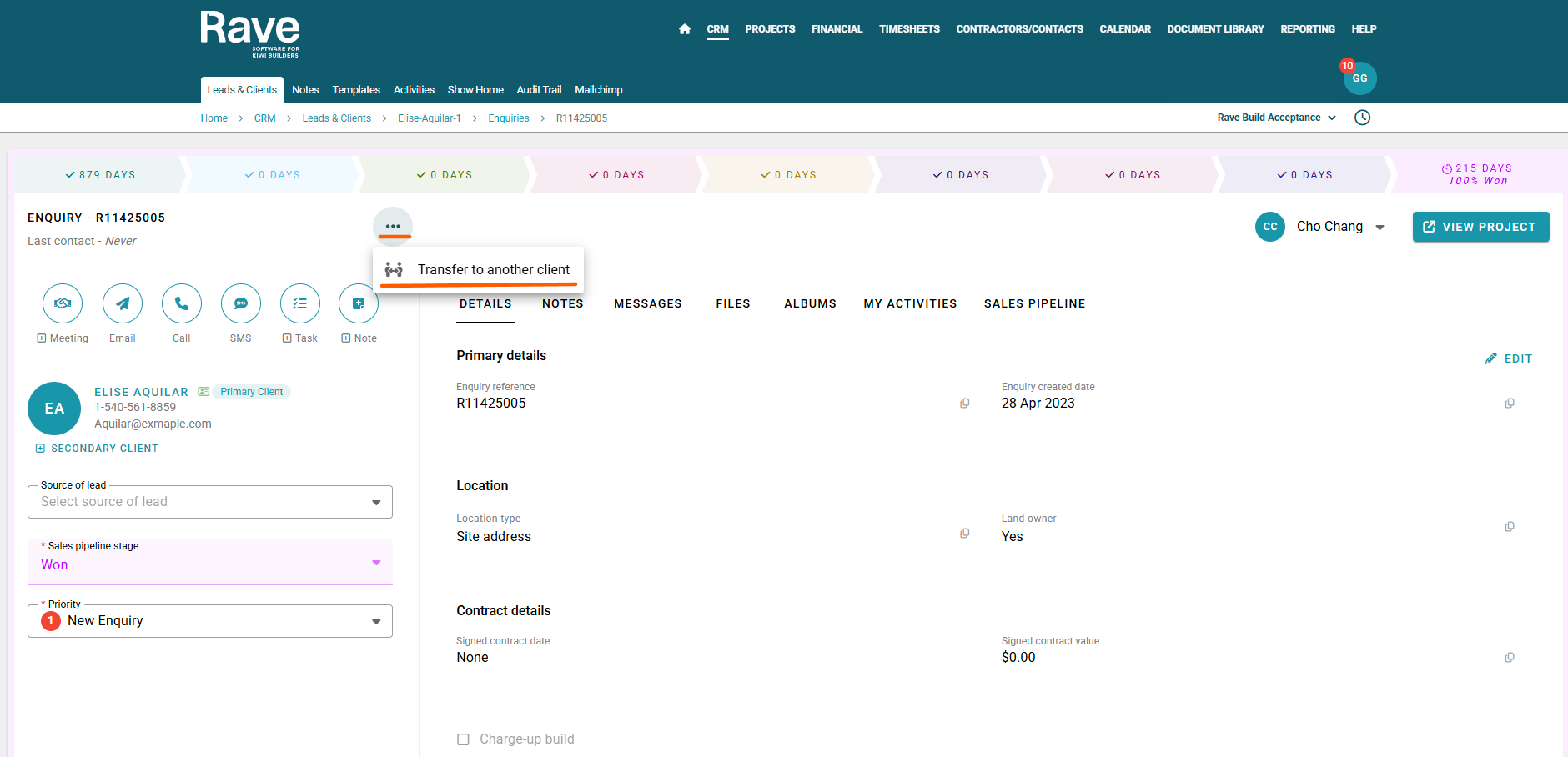Copy the Land owner value
The width and height of the screenshot is (1568, 757).
point(1510,527)
